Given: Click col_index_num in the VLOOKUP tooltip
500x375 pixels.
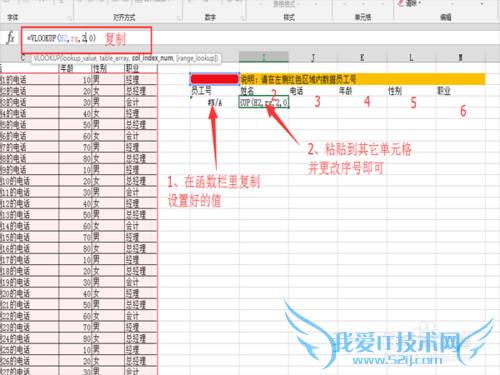Looking at the screenshot, I should [152, 58].
